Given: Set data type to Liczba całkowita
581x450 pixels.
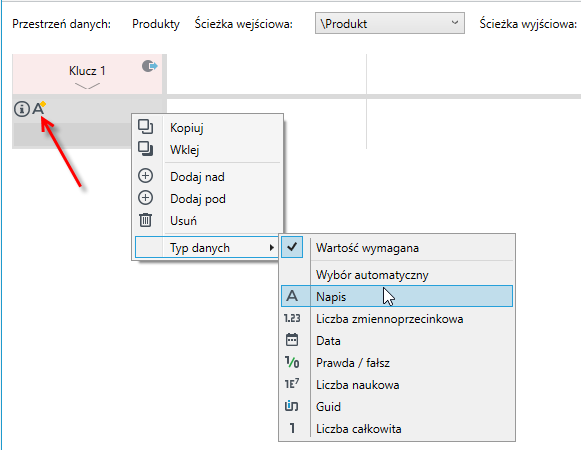Looking at the screenshot, I should click(x=397, y=429).
